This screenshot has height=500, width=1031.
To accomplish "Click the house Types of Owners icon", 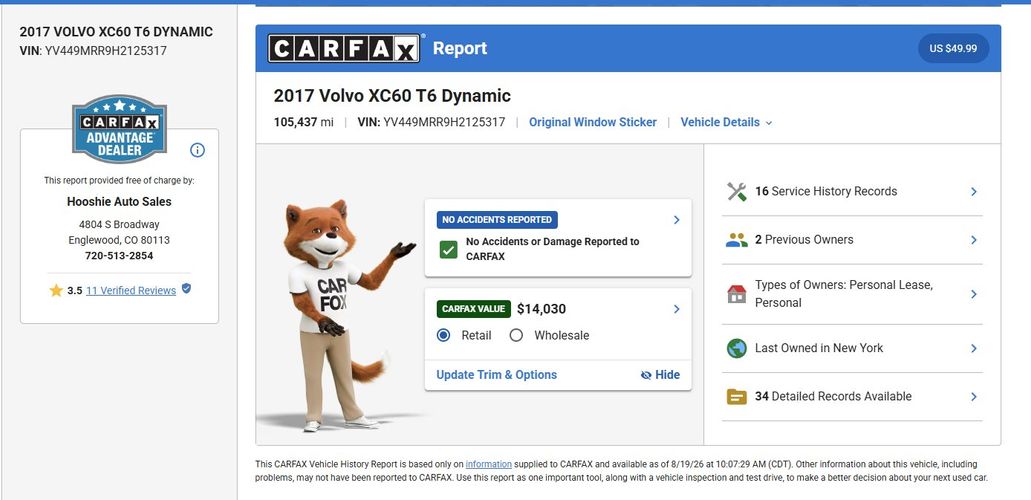I will pos(737,293).
